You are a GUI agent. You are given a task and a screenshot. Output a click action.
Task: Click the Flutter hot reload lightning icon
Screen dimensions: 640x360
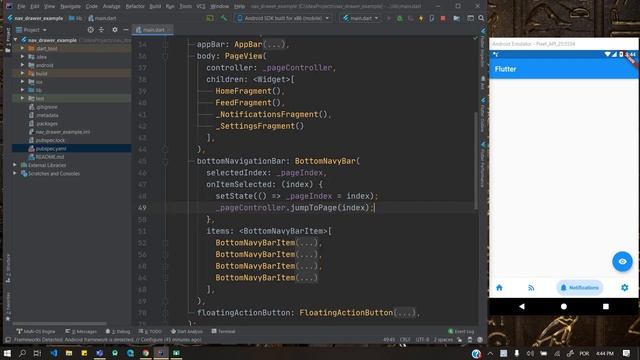tap(421, 18)
